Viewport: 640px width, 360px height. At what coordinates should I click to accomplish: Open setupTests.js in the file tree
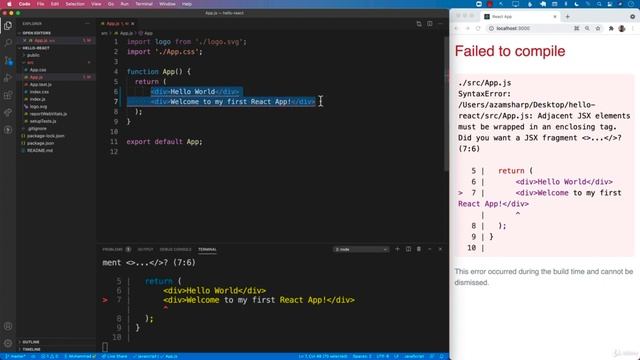tap(43, 121)
